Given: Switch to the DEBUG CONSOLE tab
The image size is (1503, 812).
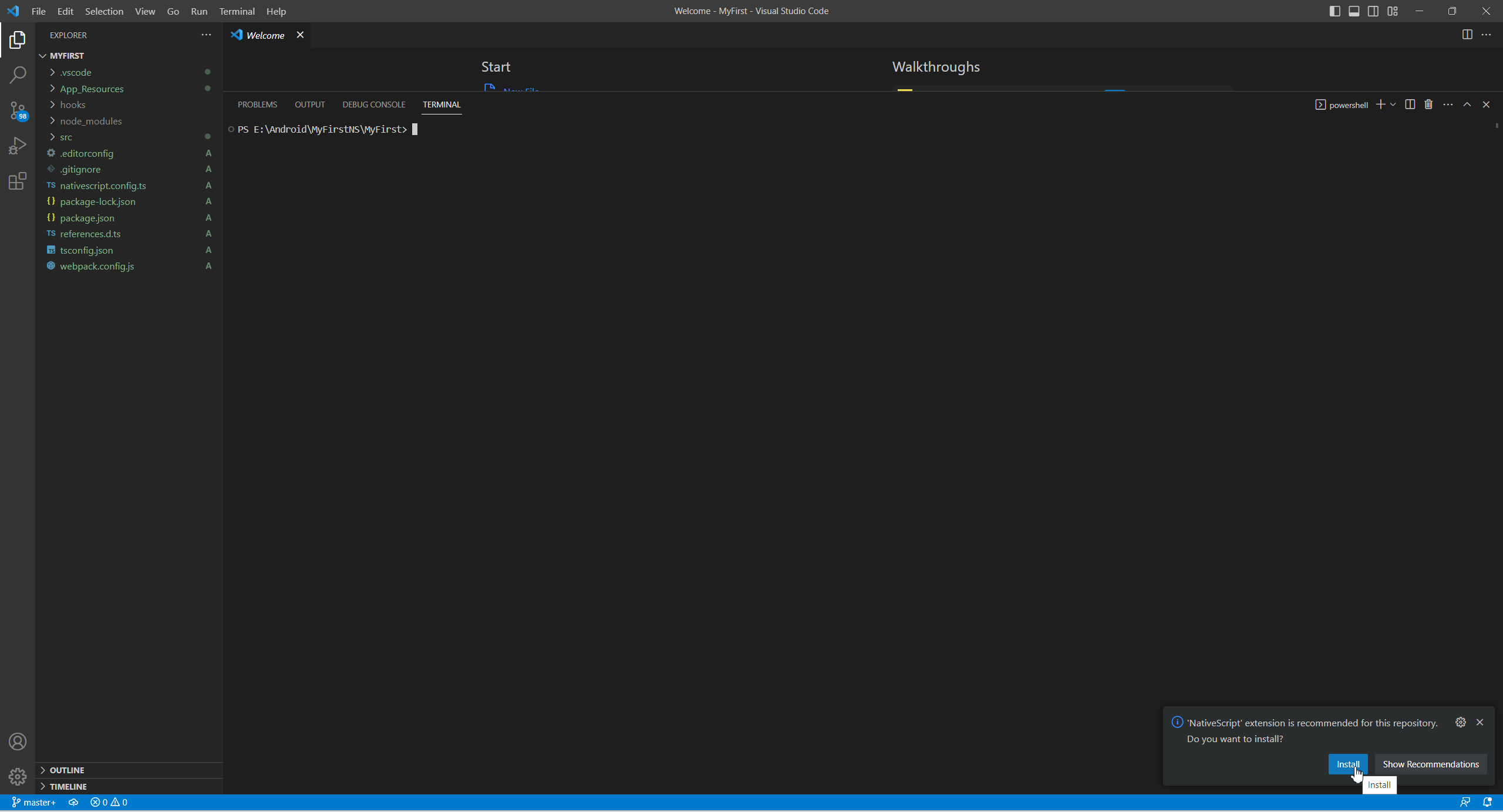Looking at the screenshot, I should coord(373,105).
